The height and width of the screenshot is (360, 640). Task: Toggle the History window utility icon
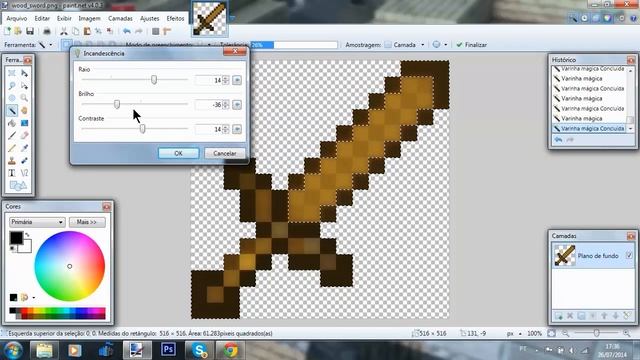(584, 18)
